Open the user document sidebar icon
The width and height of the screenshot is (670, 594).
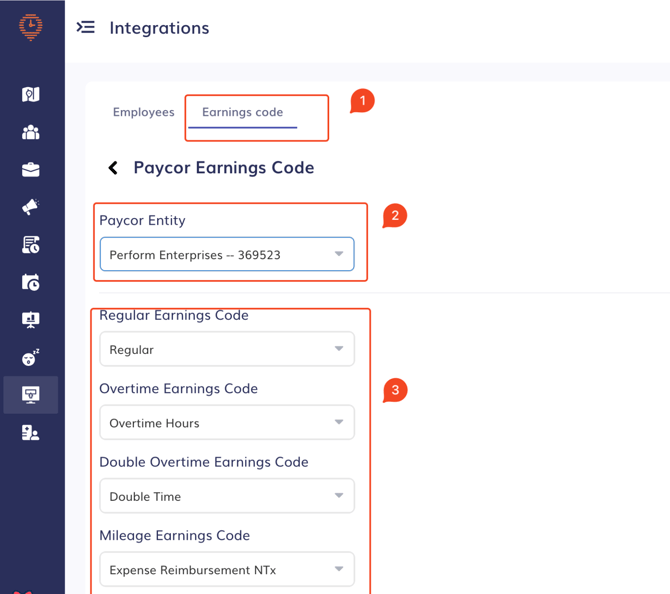(31, 432)
